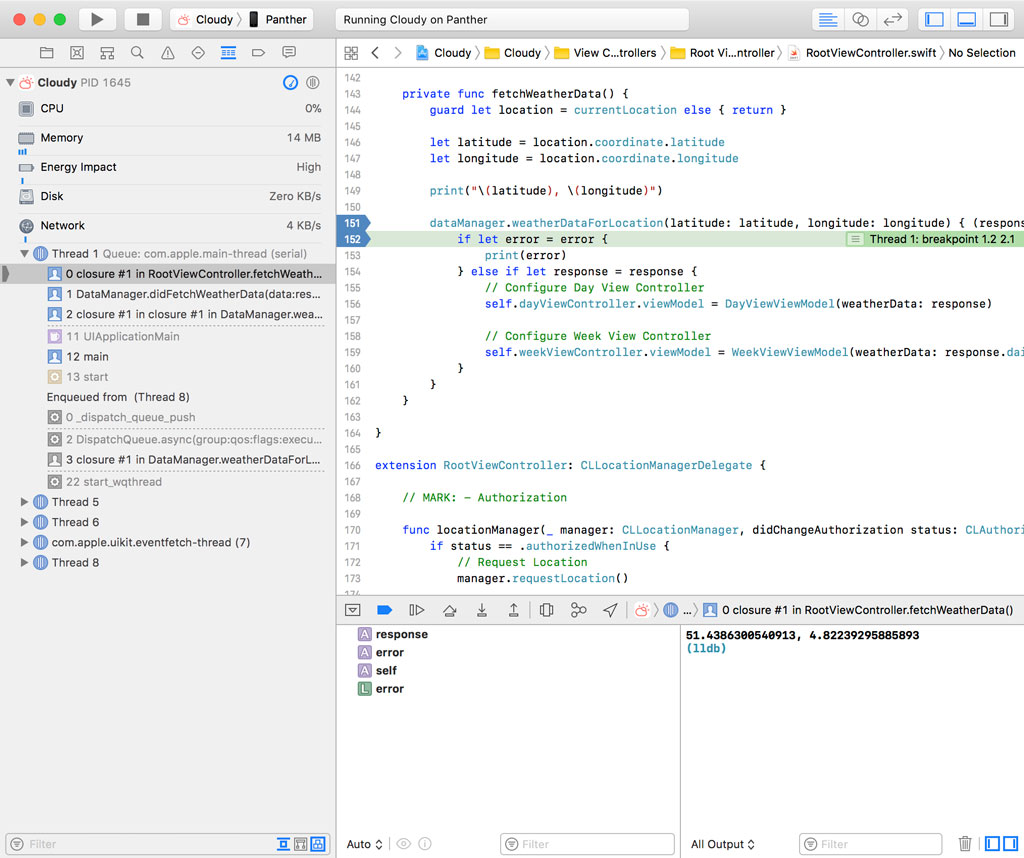Screen dimensions: 1024x858
Task: Click No Selection in the jump bar
Action: [981, 52]
